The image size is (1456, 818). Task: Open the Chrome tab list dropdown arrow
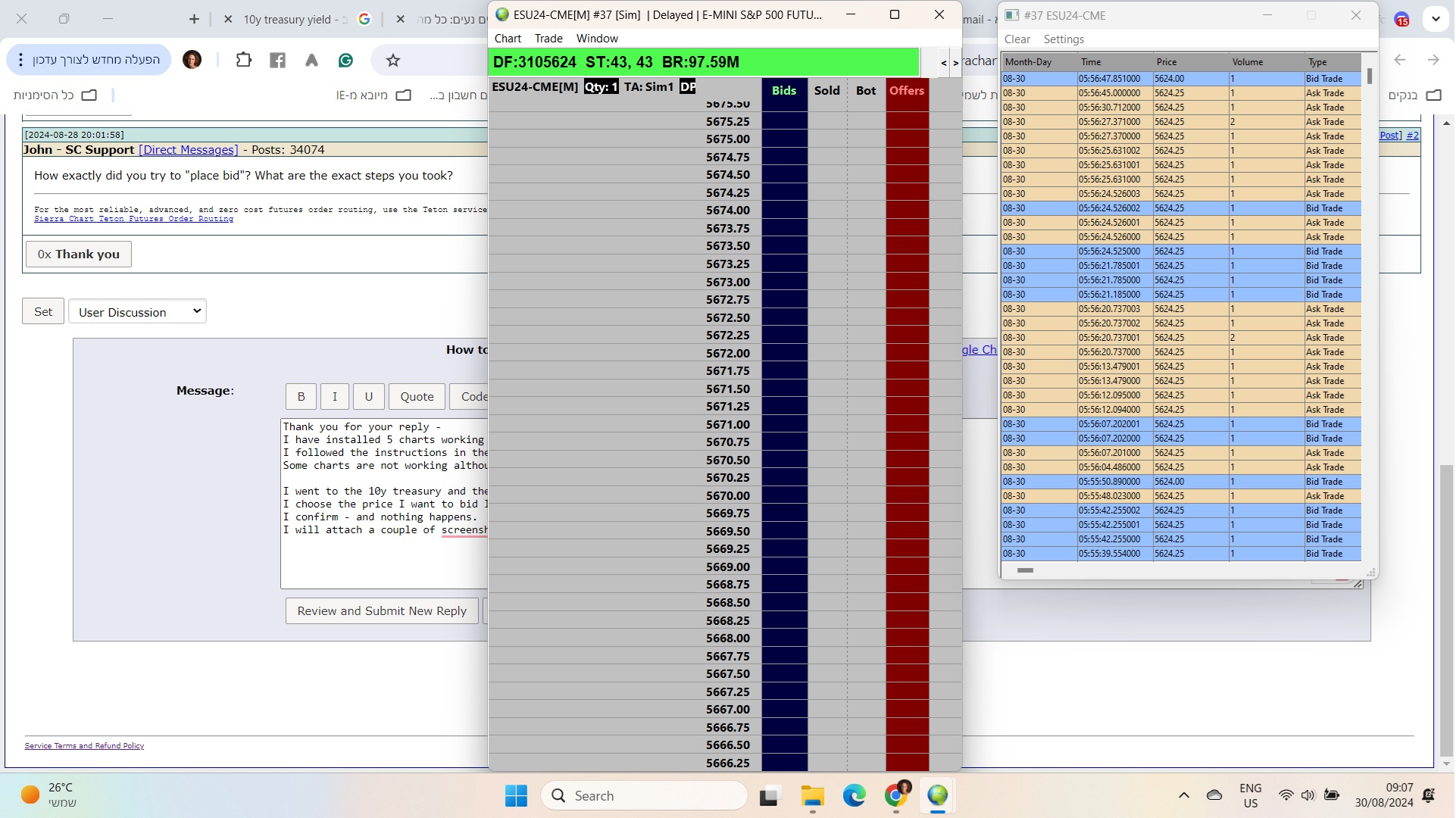point(1436,20)
